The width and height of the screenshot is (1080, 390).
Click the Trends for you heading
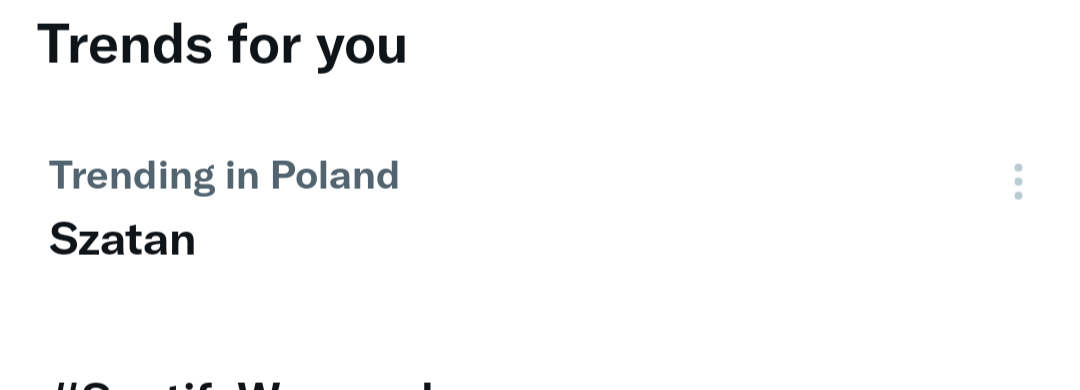tap(222, 45)
